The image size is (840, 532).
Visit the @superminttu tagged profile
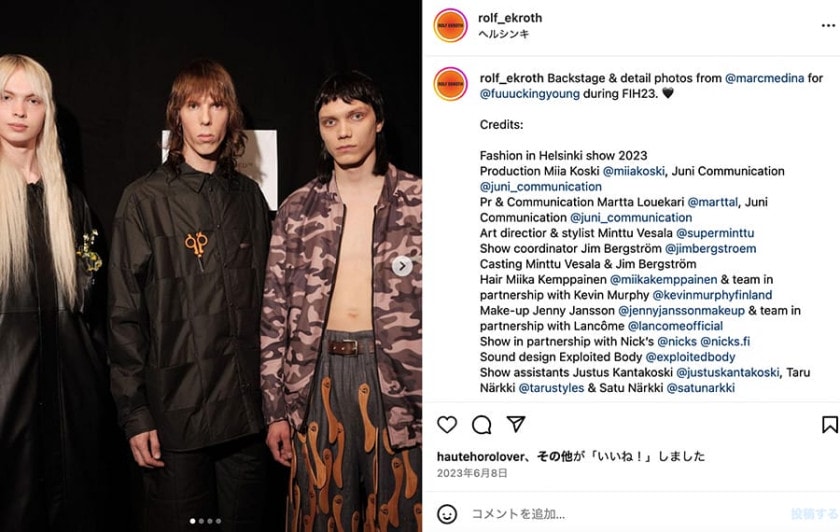(715, 234)
